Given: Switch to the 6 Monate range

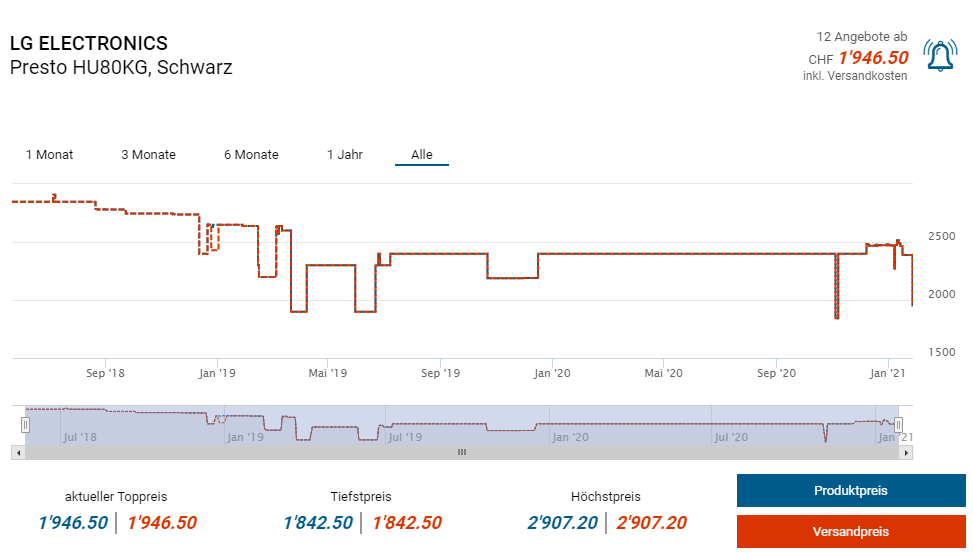Looking at the screenshot, I should tap(251, 155).
